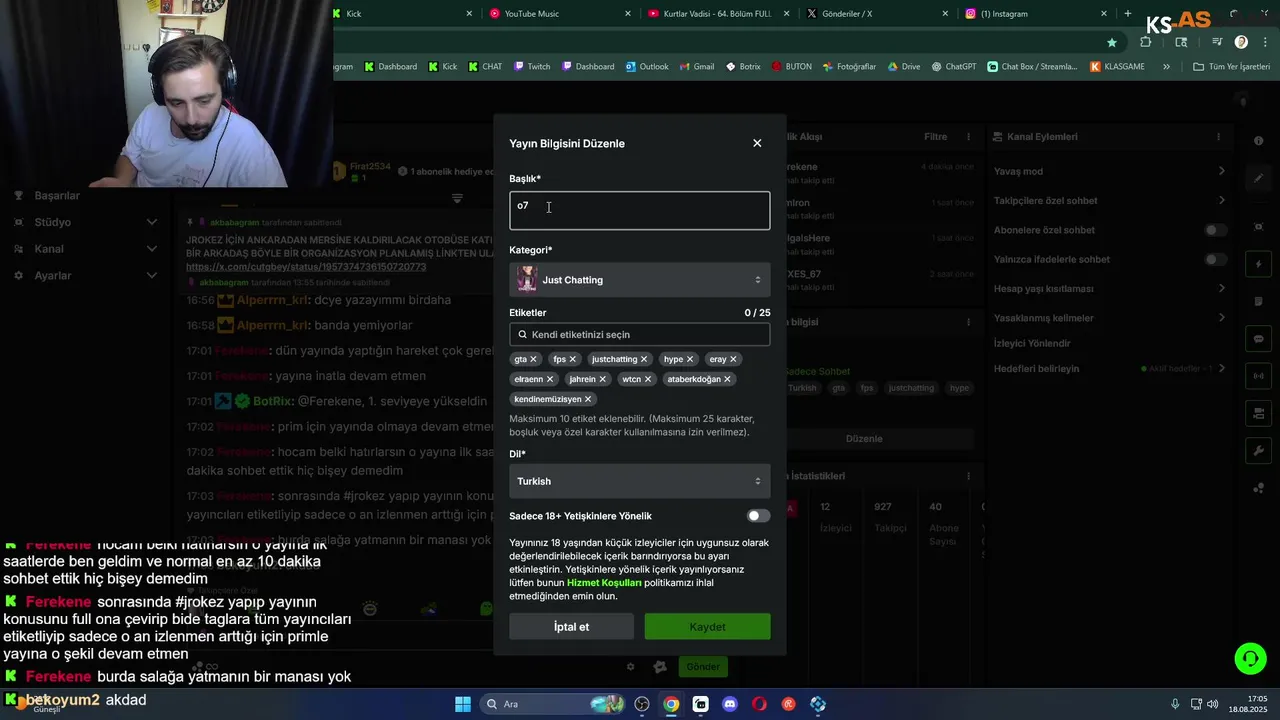Toggle Sadece 18+ Yetişkinlere Yönelik switch
1280x720 pixels.
point(758,516)
